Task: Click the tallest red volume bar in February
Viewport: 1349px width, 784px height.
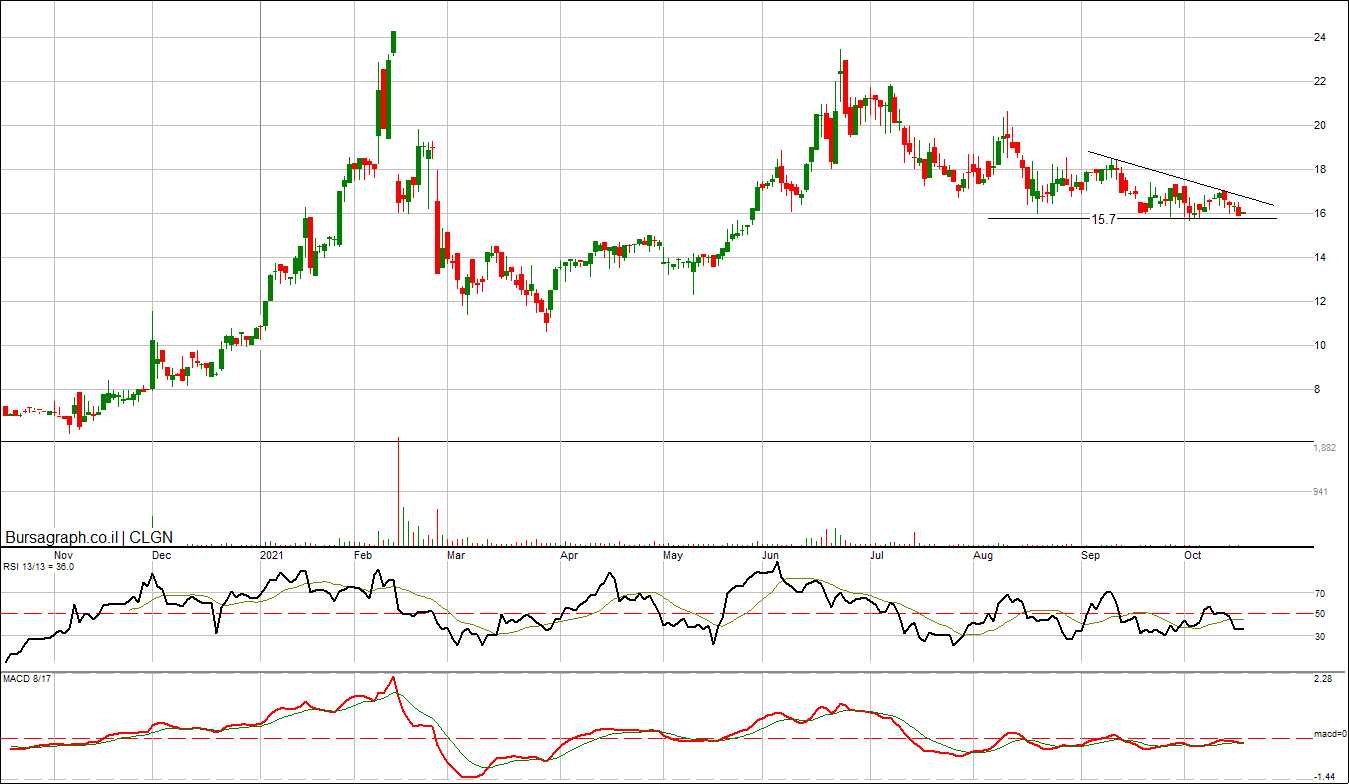Action: coord(399,490)
